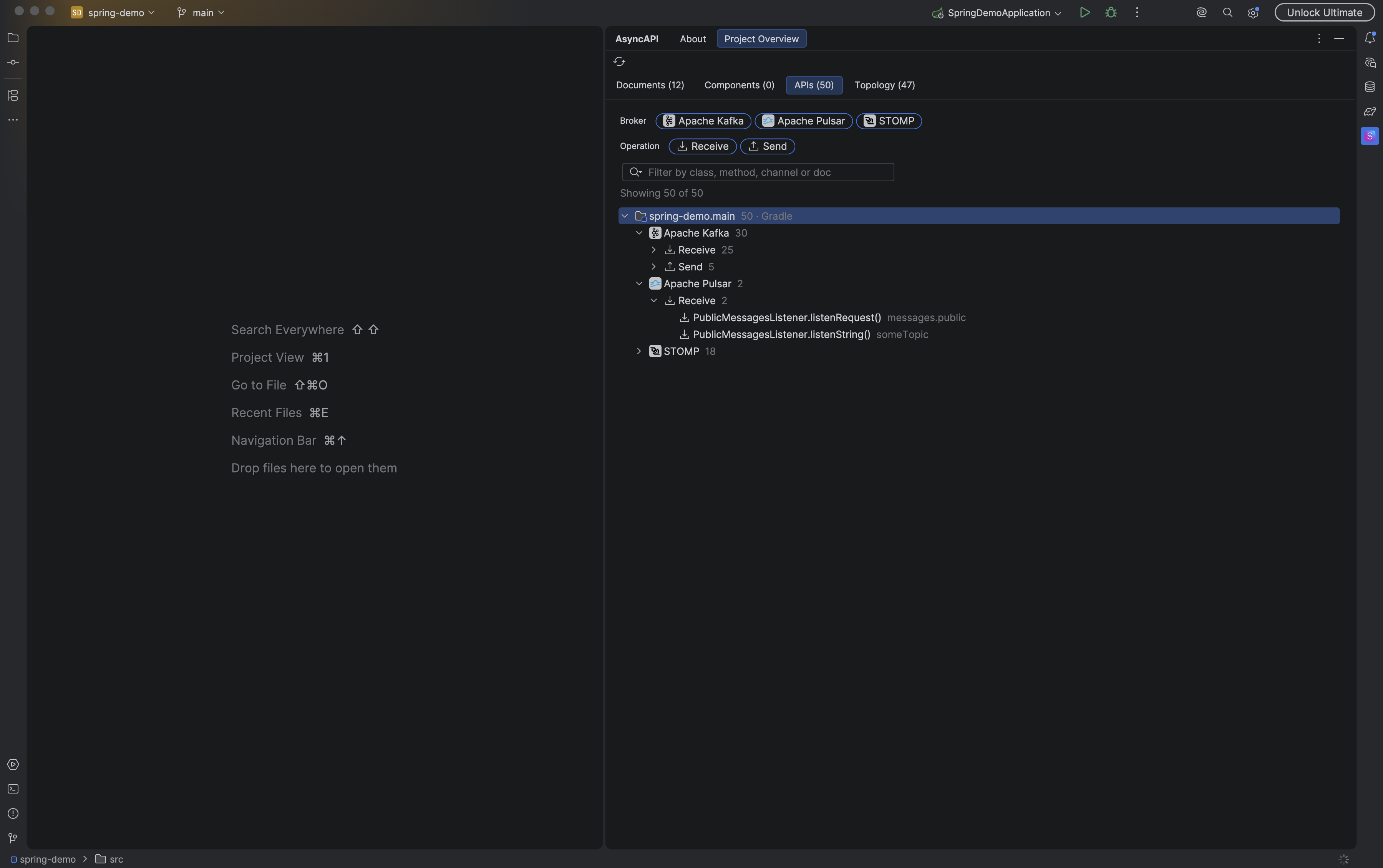This screenshot has width=1383, height=868.
Task: Run SpringDemoApplication with the play icon
Action: [1085, 13]
